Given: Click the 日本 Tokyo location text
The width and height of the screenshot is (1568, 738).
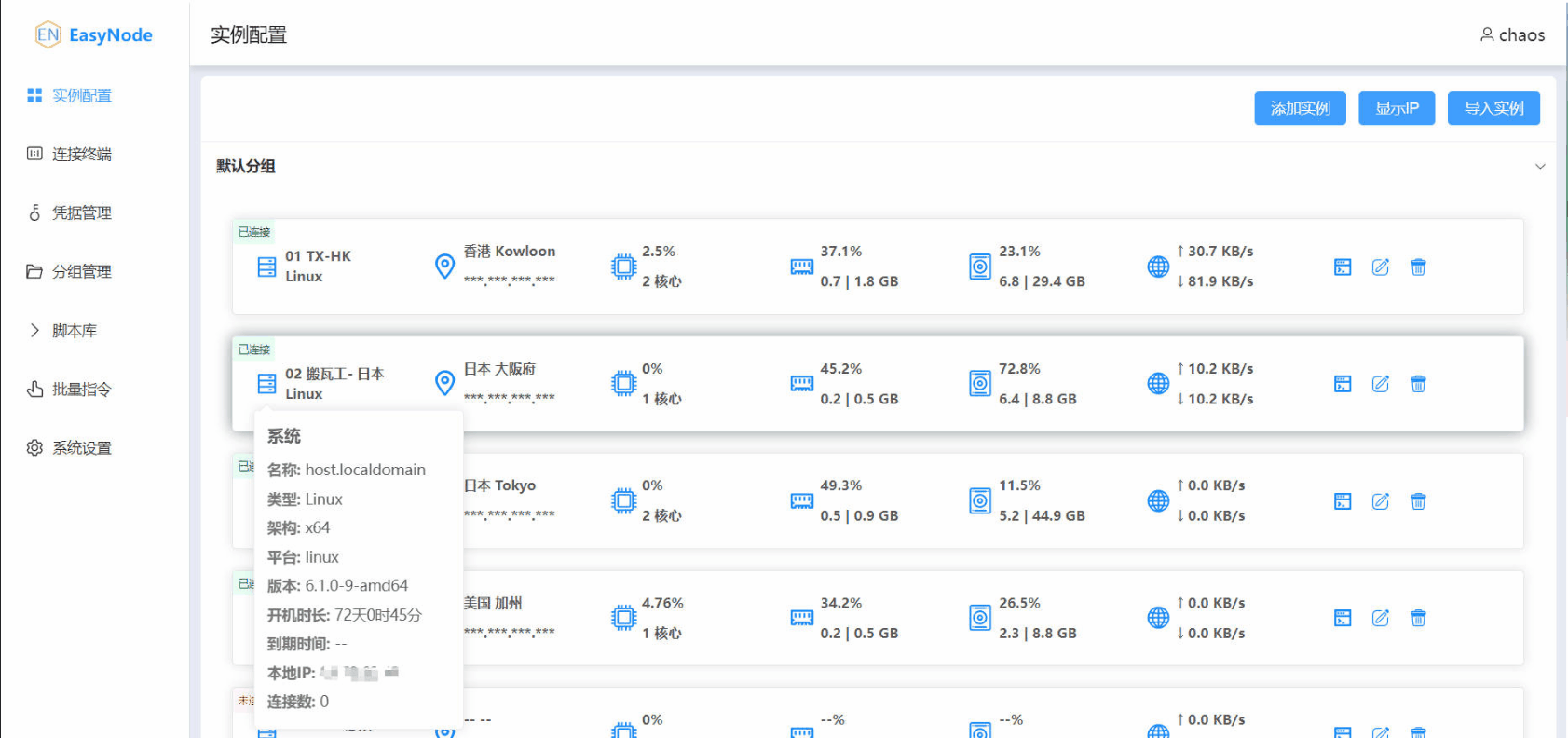Looking at the screenshot, I should click(499, 485).
